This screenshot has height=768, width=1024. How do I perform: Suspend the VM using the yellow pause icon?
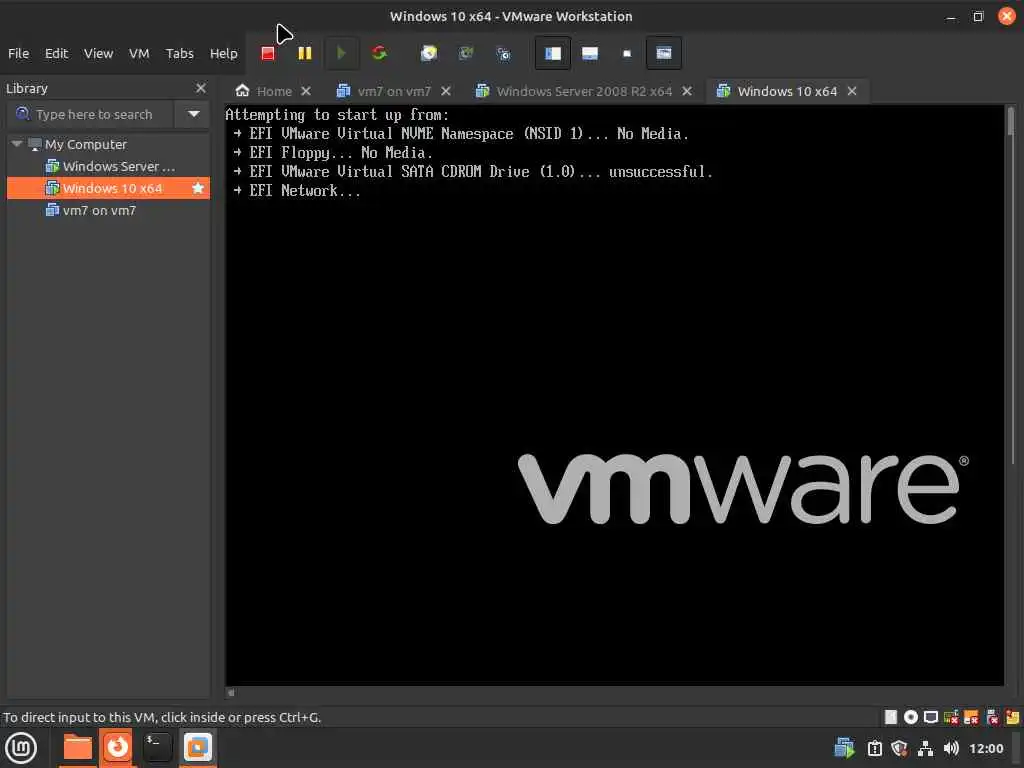305,54
